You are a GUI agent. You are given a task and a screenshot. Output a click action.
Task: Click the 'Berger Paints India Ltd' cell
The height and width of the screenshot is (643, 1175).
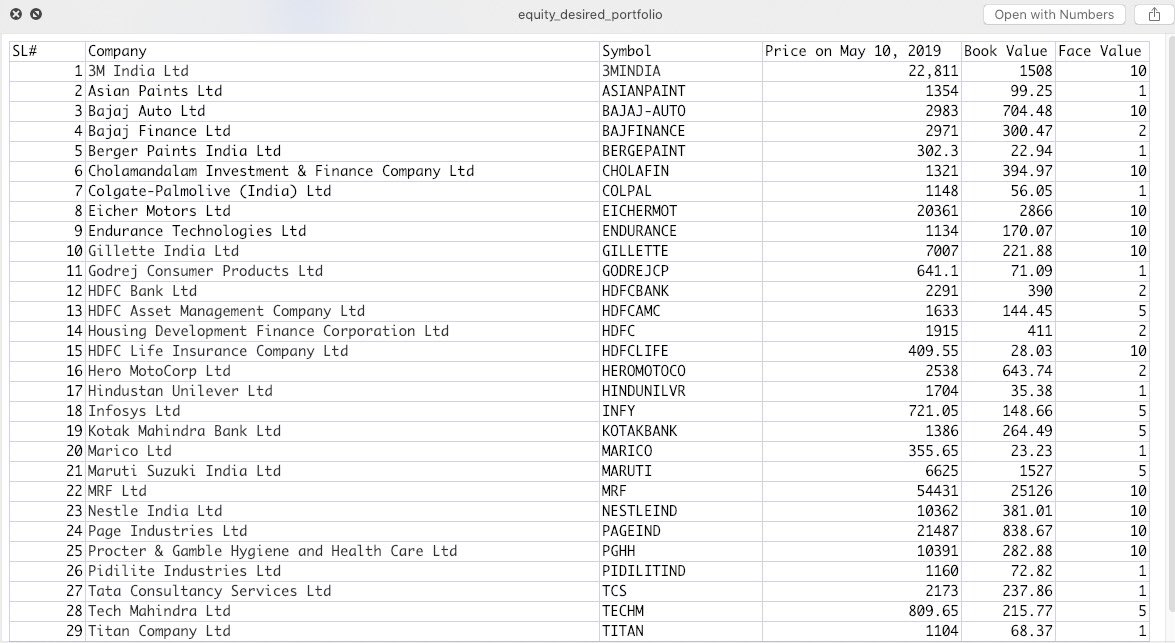pos(342,151)
